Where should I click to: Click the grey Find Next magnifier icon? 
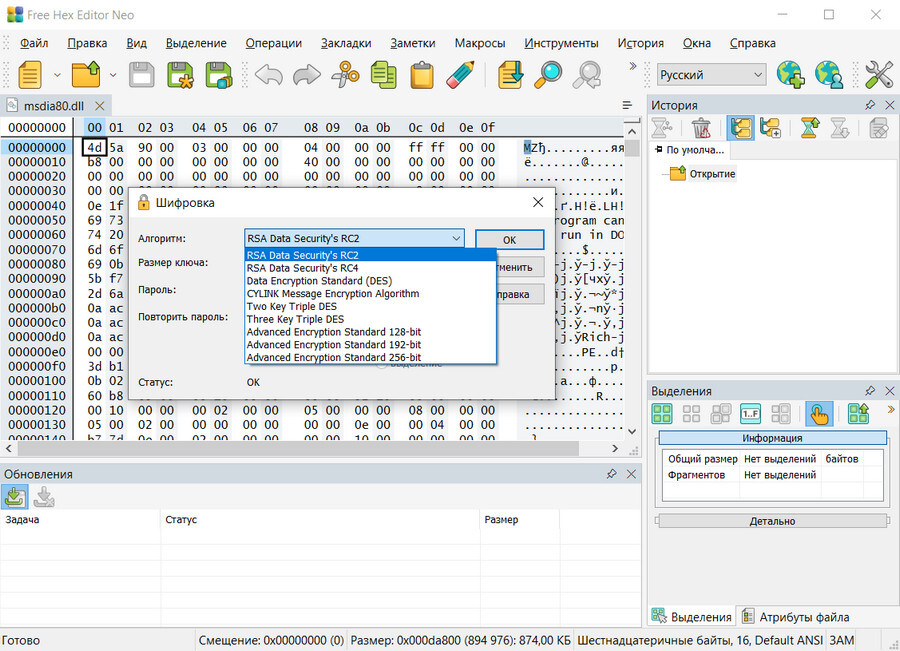[587, 75]
